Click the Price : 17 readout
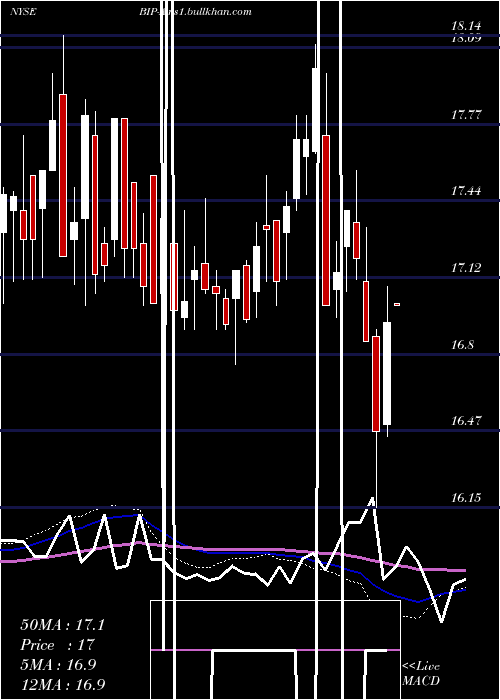The image size is (500, 700). tap(57, 645)
